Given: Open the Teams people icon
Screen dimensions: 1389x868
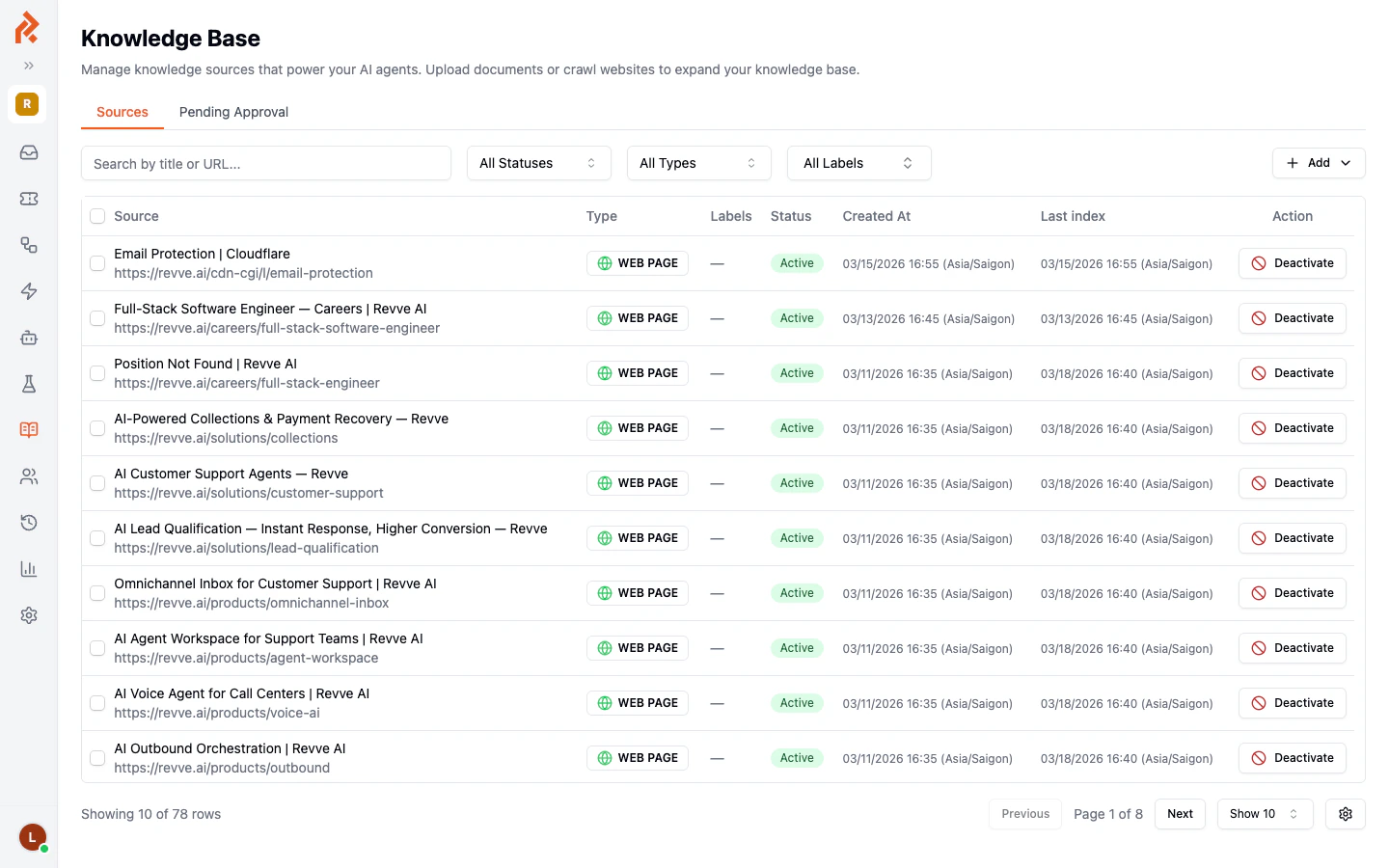Looking at the screenshot, I should (x=28, y=475).
